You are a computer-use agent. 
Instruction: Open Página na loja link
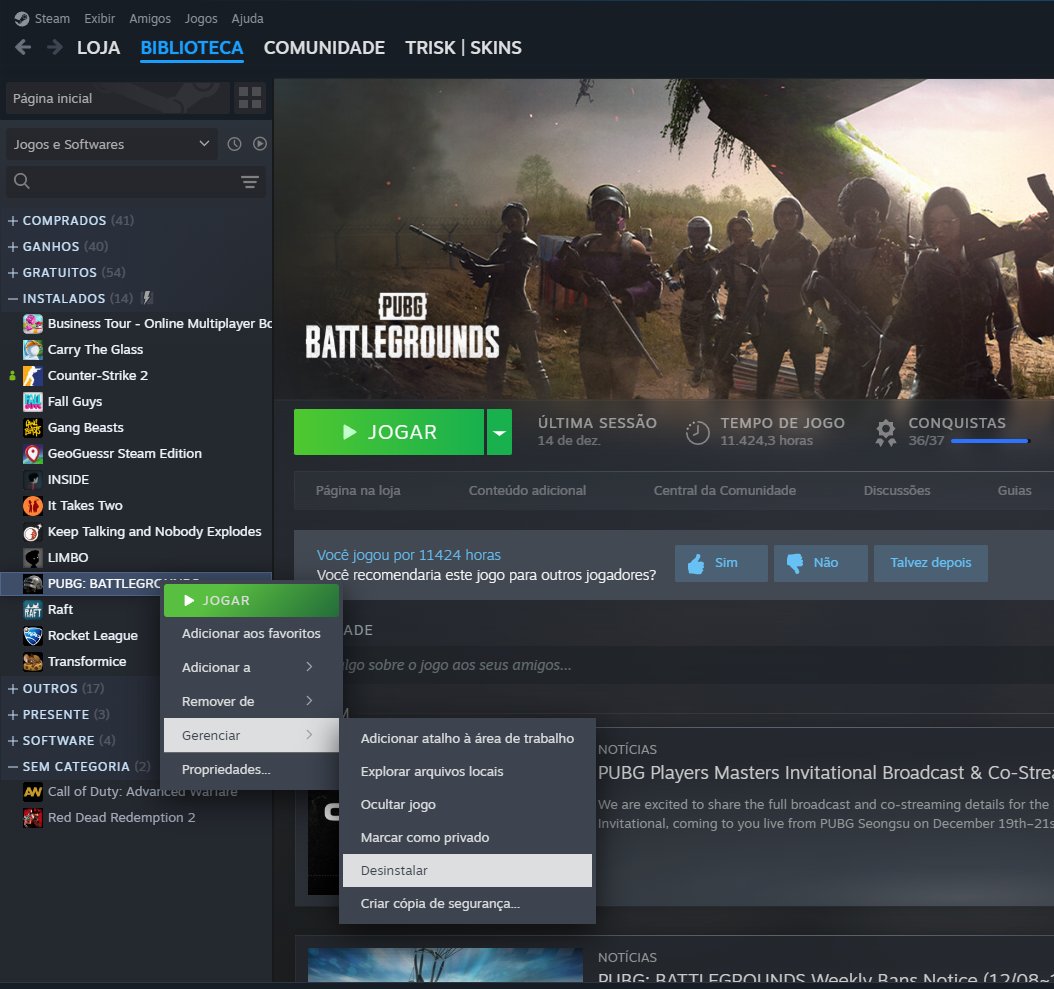tap(358, 491)
